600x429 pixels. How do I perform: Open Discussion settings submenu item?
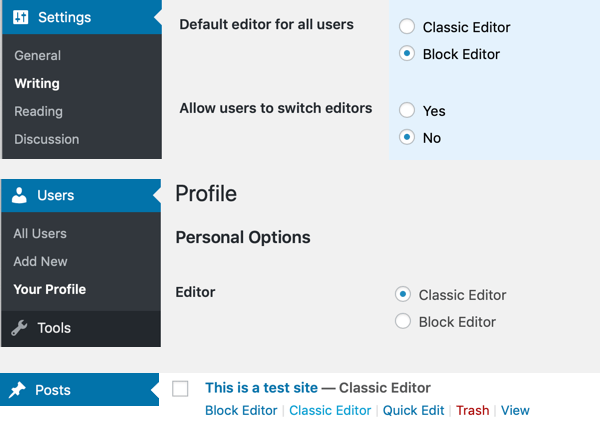tap(47, 139)
